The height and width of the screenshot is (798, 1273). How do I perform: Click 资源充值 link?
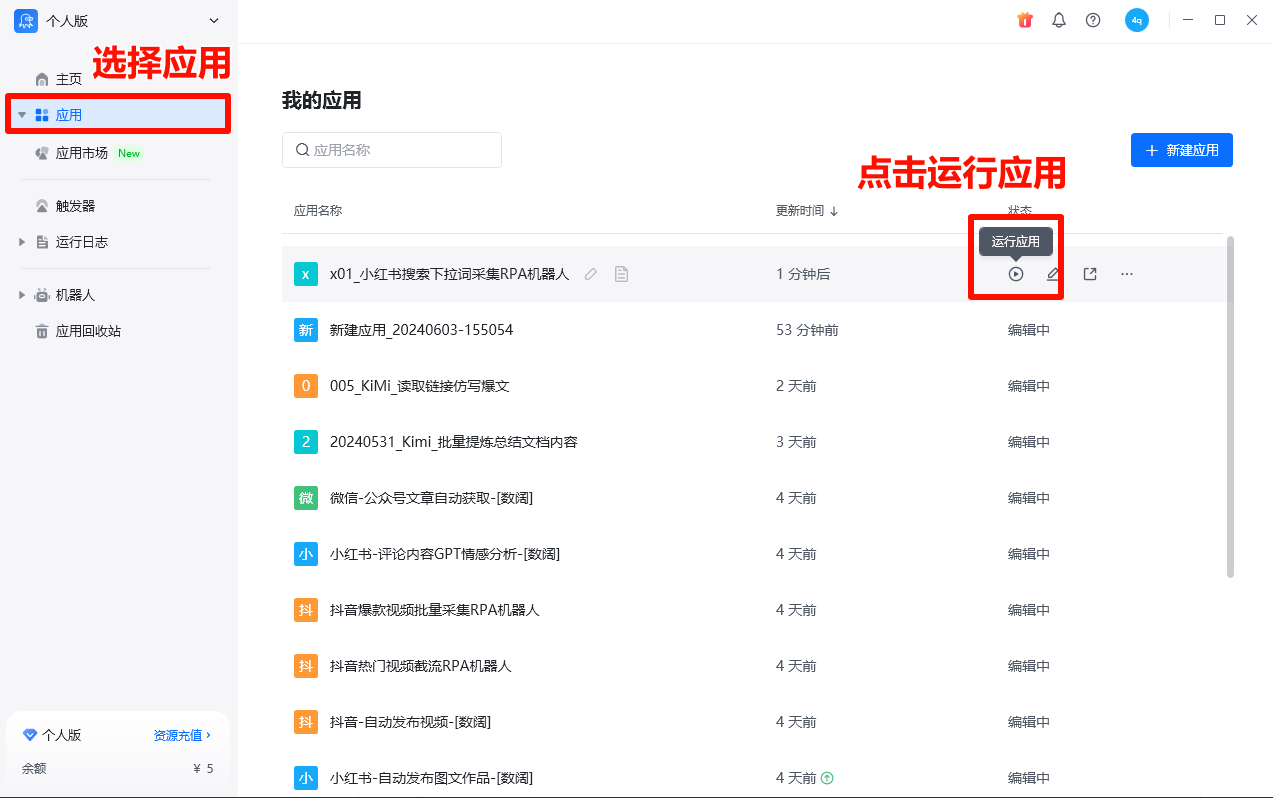182,735
